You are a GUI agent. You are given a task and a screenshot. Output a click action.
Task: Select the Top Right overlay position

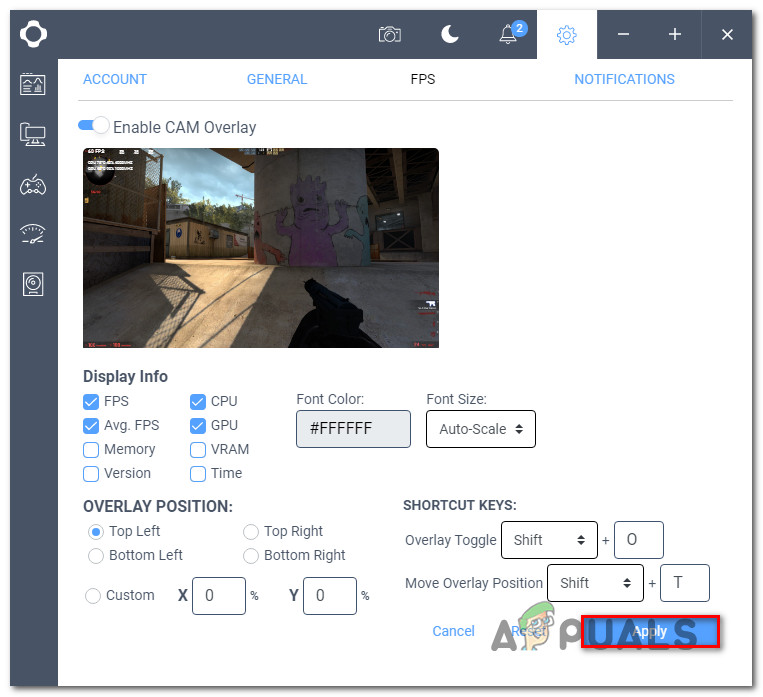251,532
